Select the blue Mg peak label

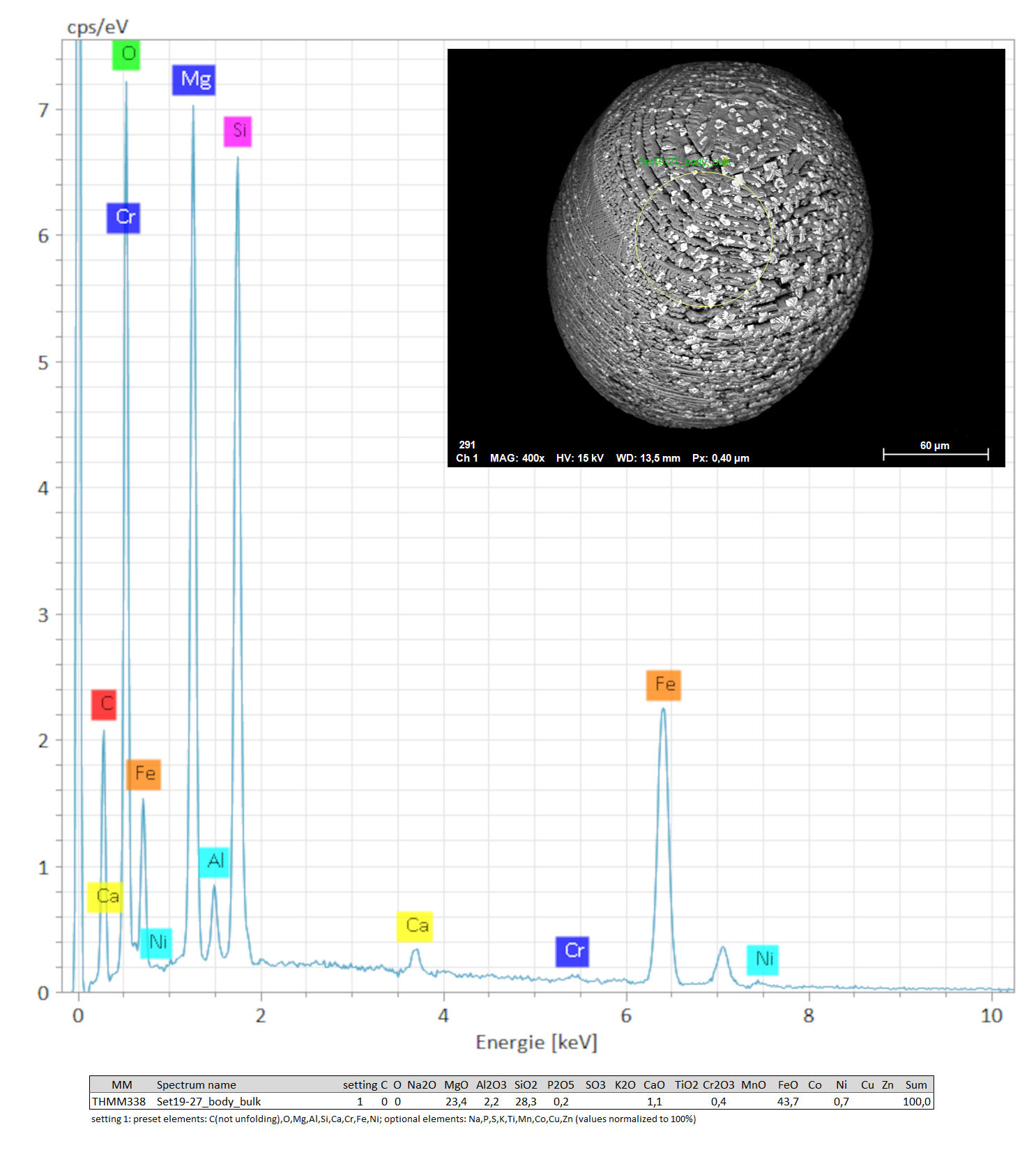click(194, 80)
